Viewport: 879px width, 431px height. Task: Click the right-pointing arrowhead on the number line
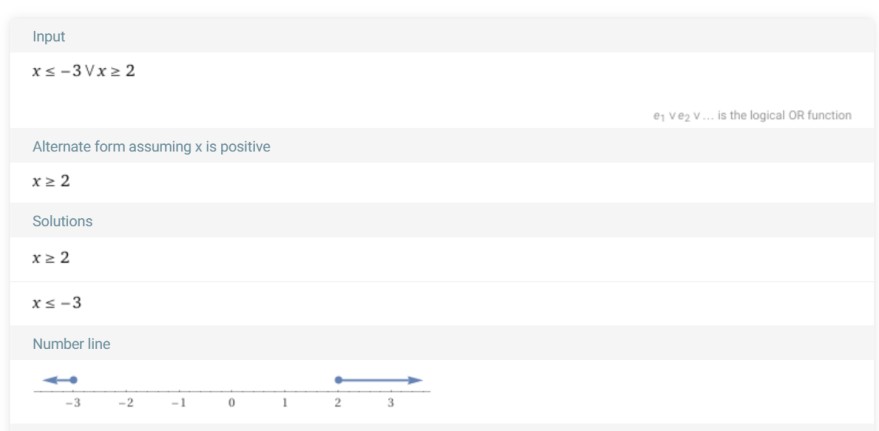415,380
